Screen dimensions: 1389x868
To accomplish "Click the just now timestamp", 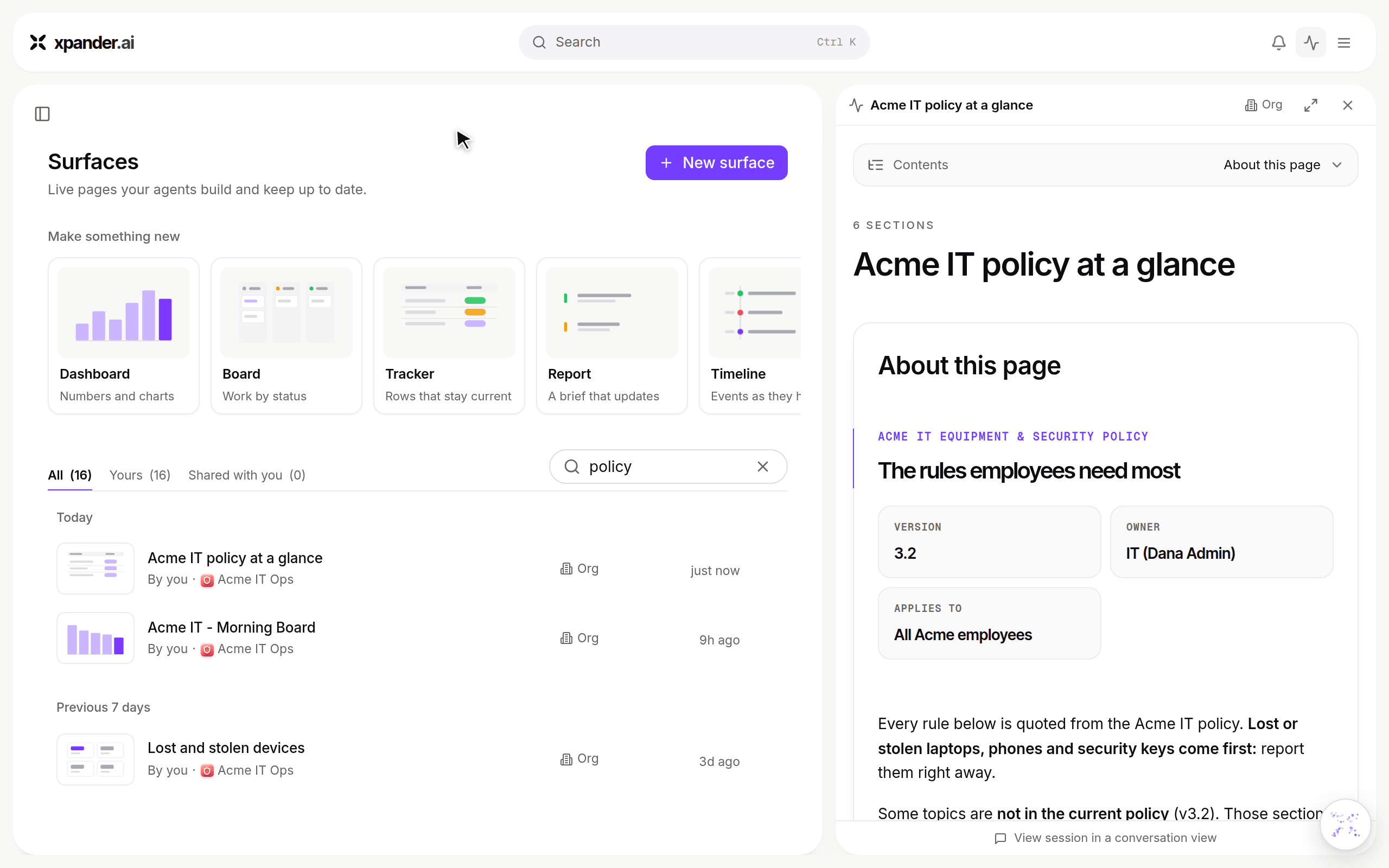I will point(715,571).
